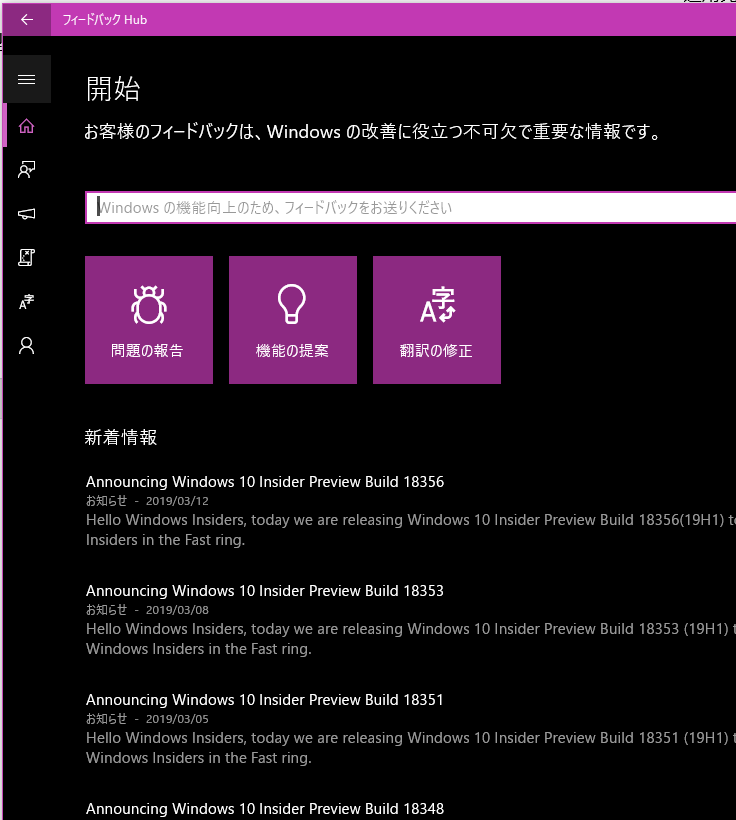This screenshot has height=820, width=736.
Task: Open the Feedback sidebar icon
Action: point(27,169)
